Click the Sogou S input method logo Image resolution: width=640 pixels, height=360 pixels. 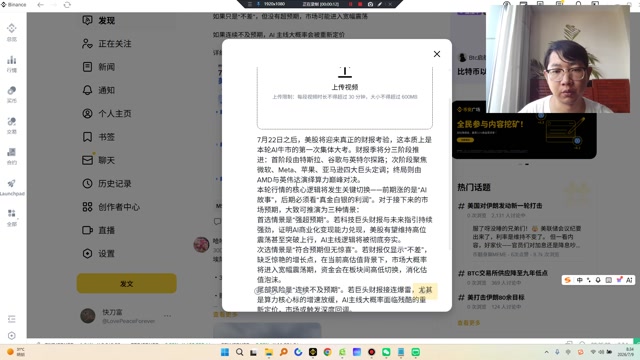coord(567,280)
